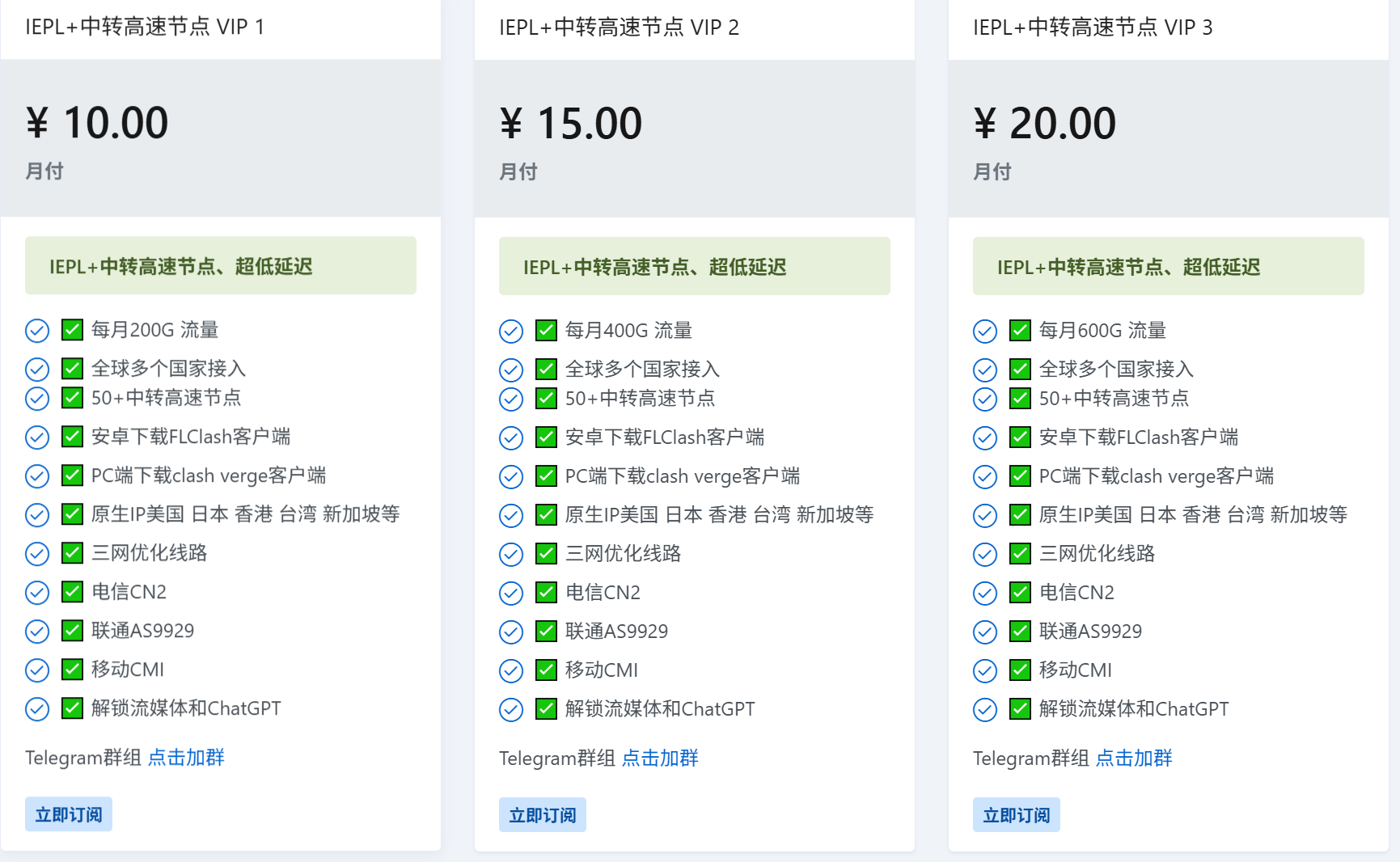
Task: Open VIP 3 Telegram 点击加群 link
Action: 1134,758
